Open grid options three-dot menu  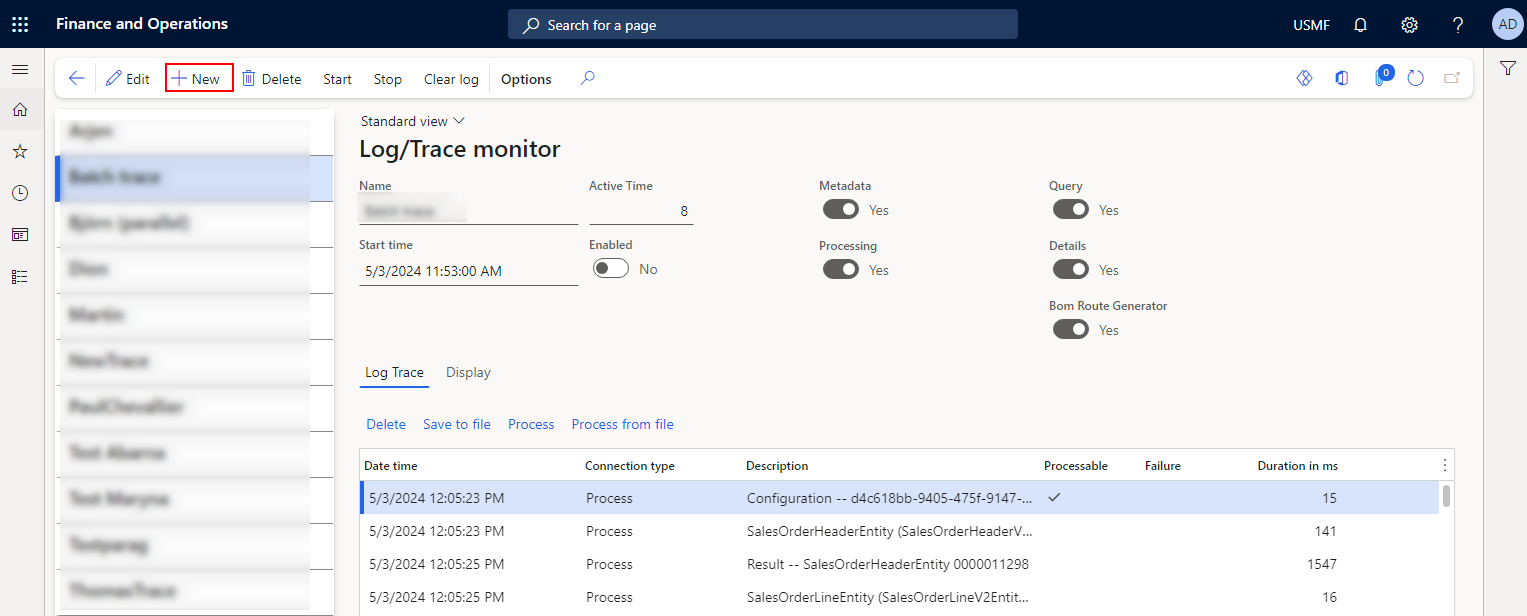[x=1444, y=465]
